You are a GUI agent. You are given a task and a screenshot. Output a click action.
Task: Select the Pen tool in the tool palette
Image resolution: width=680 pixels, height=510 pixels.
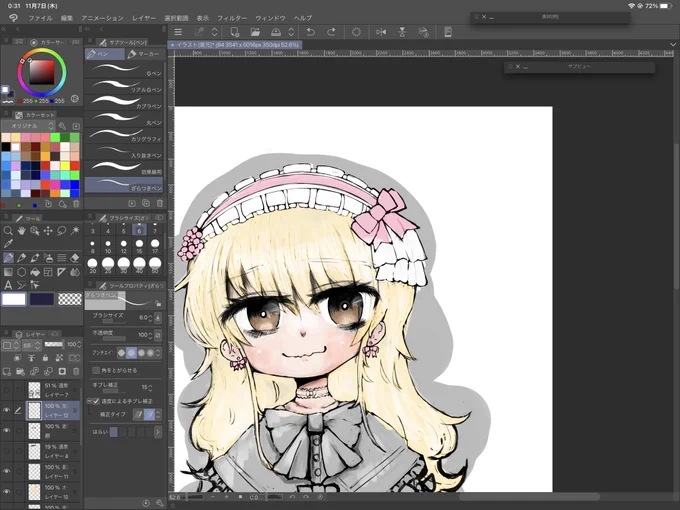coord(8,258)
